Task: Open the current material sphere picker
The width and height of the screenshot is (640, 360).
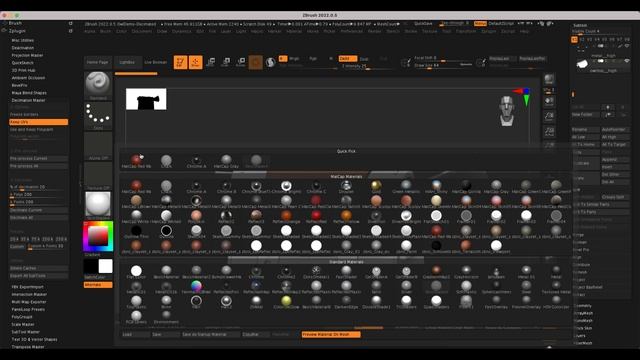Action: (x=98, y=204)
